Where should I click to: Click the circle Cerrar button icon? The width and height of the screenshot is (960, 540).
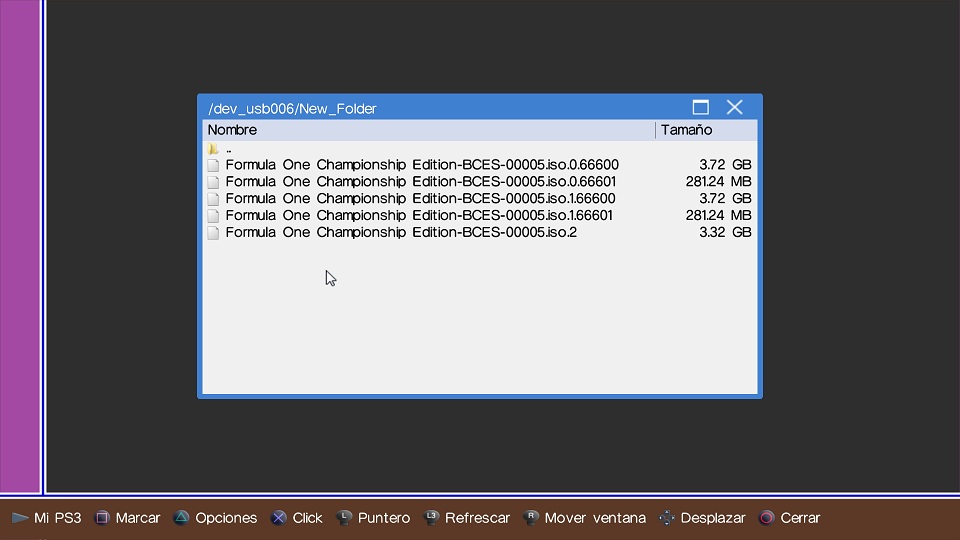click(767, 518)
